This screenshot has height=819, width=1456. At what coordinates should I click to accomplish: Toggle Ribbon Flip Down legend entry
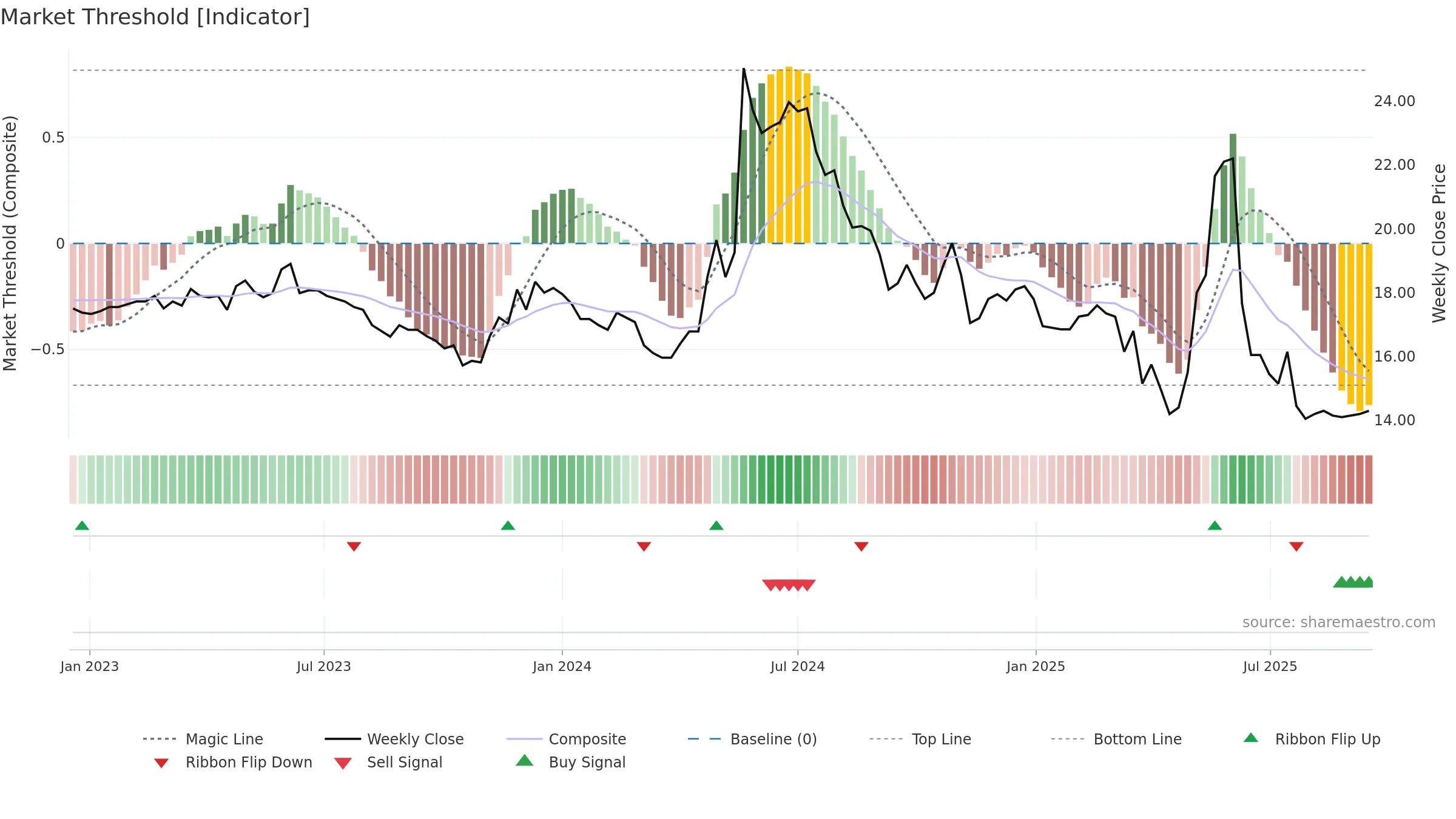click(232, 762)
